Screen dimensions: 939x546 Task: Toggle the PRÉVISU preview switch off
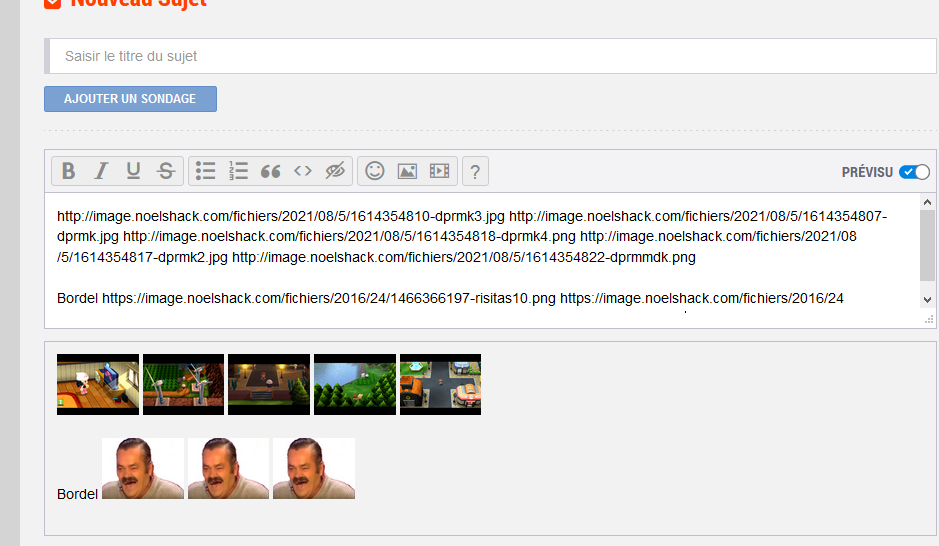point(914,172)
